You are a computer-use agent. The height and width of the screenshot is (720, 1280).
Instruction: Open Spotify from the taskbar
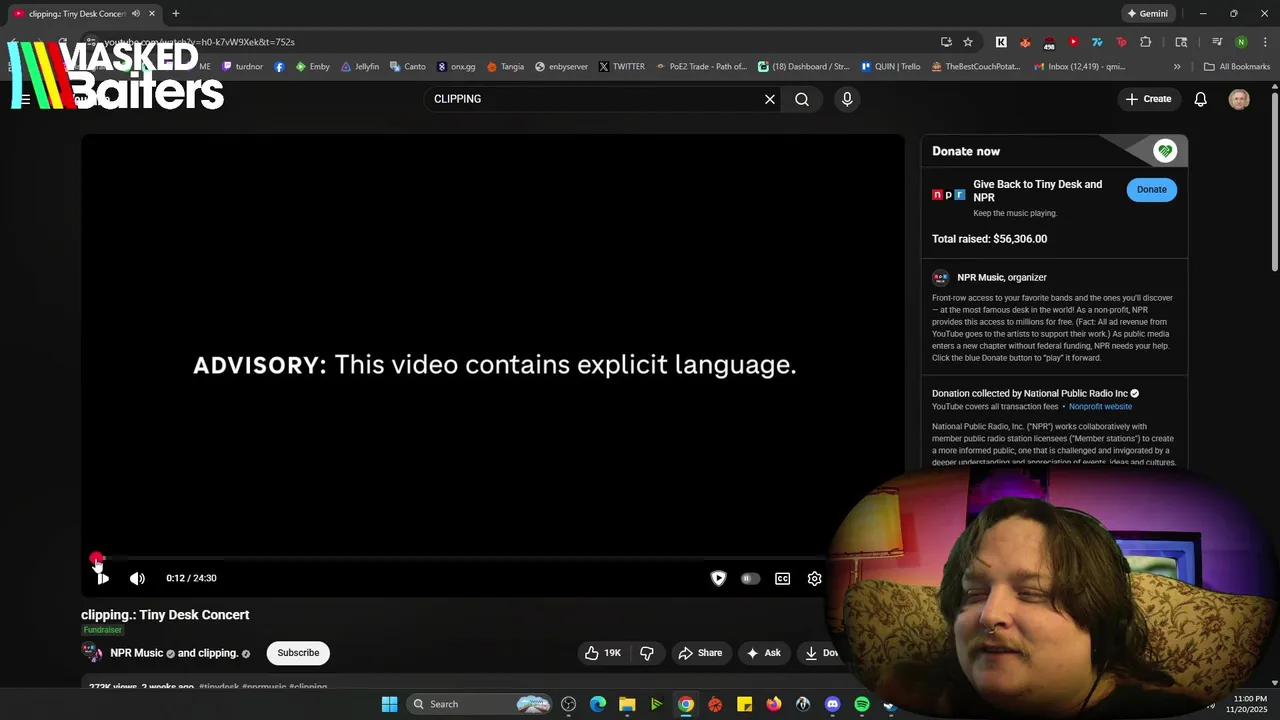(862, 704)
